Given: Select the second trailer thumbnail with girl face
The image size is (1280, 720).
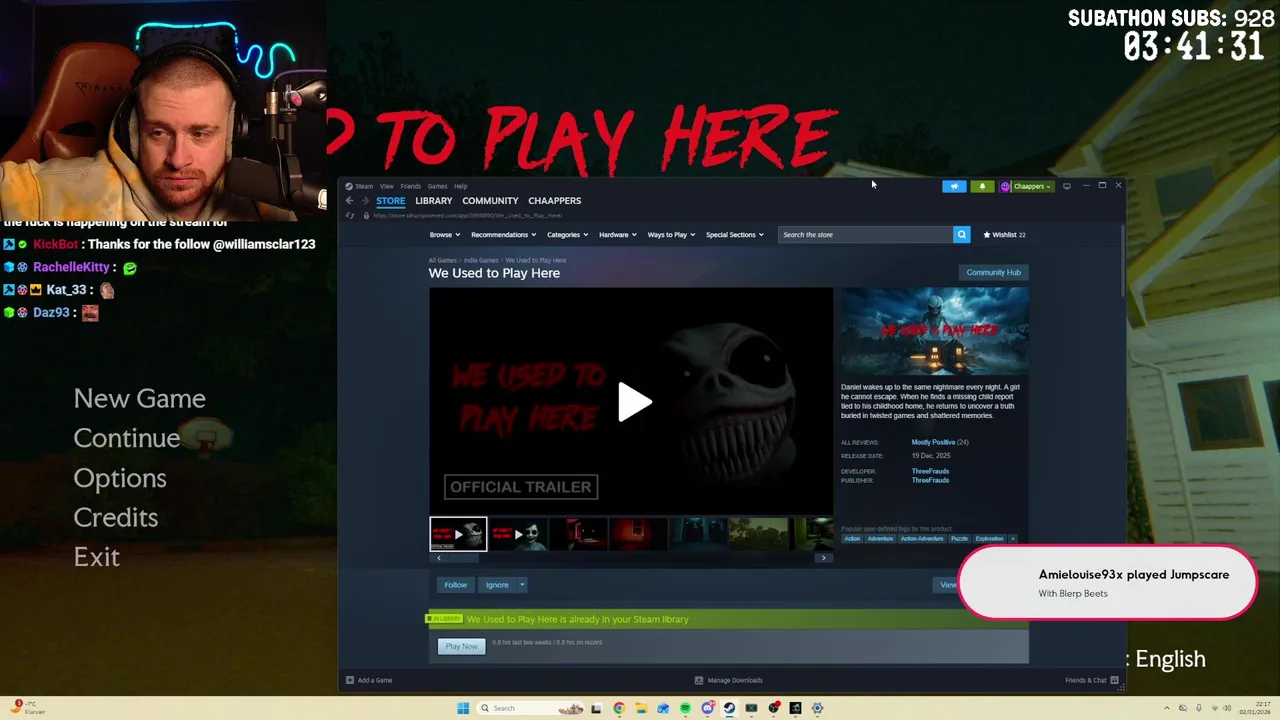Looking at the screenshot, I should coord(518,534).
